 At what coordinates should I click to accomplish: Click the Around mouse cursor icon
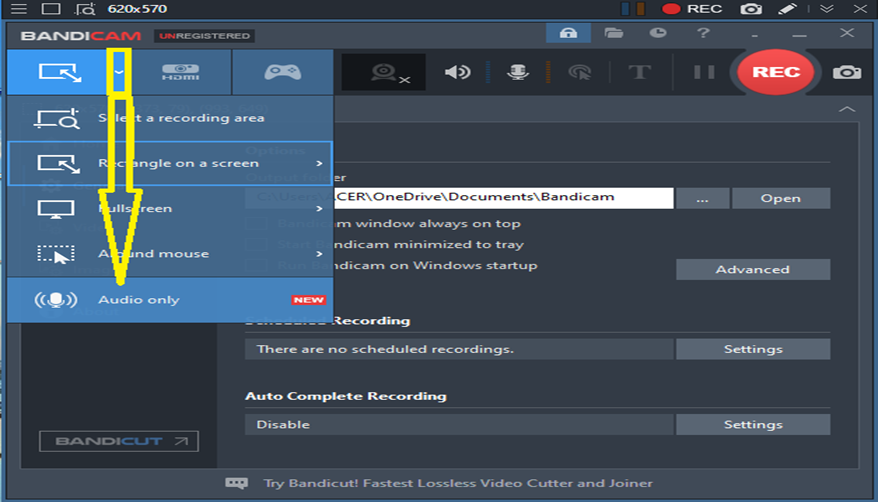pos(56,254)
